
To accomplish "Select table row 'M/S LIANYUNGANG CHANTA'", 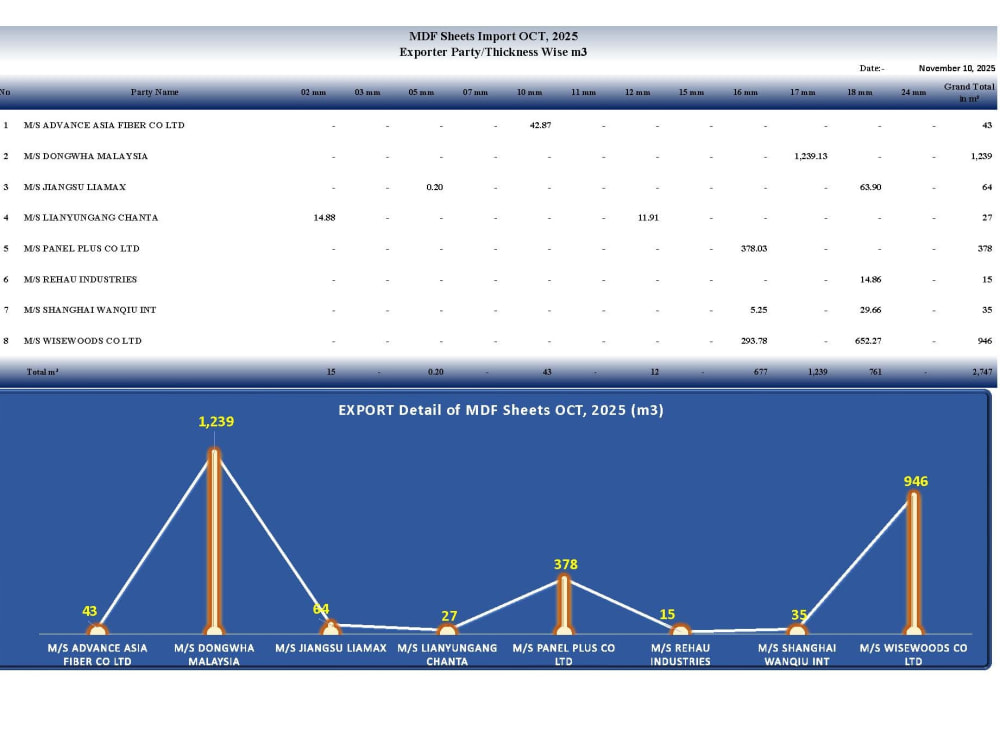I will [x=497, y=217].
